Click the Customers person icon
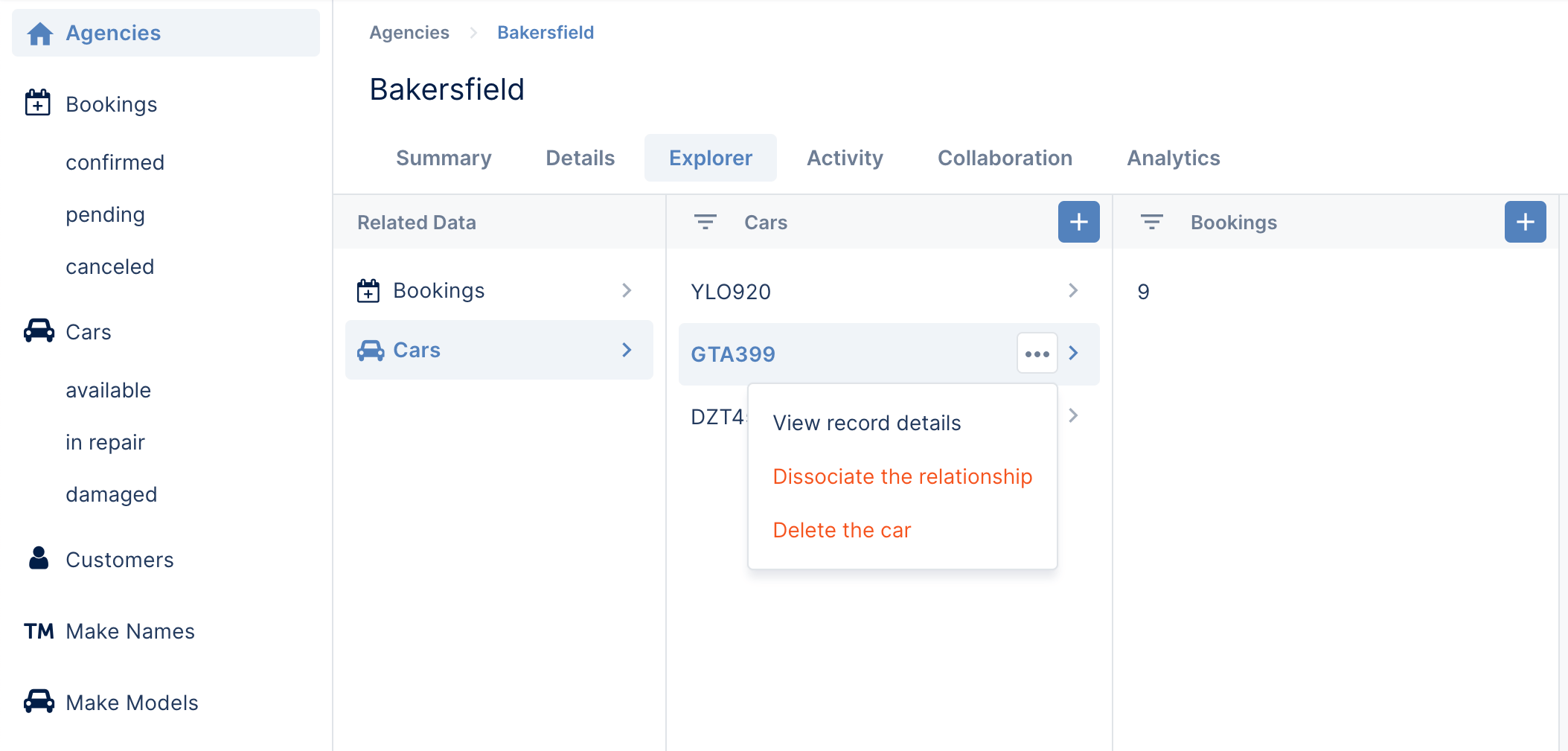This screenshot has height=751, width=1568. point(39,558)
